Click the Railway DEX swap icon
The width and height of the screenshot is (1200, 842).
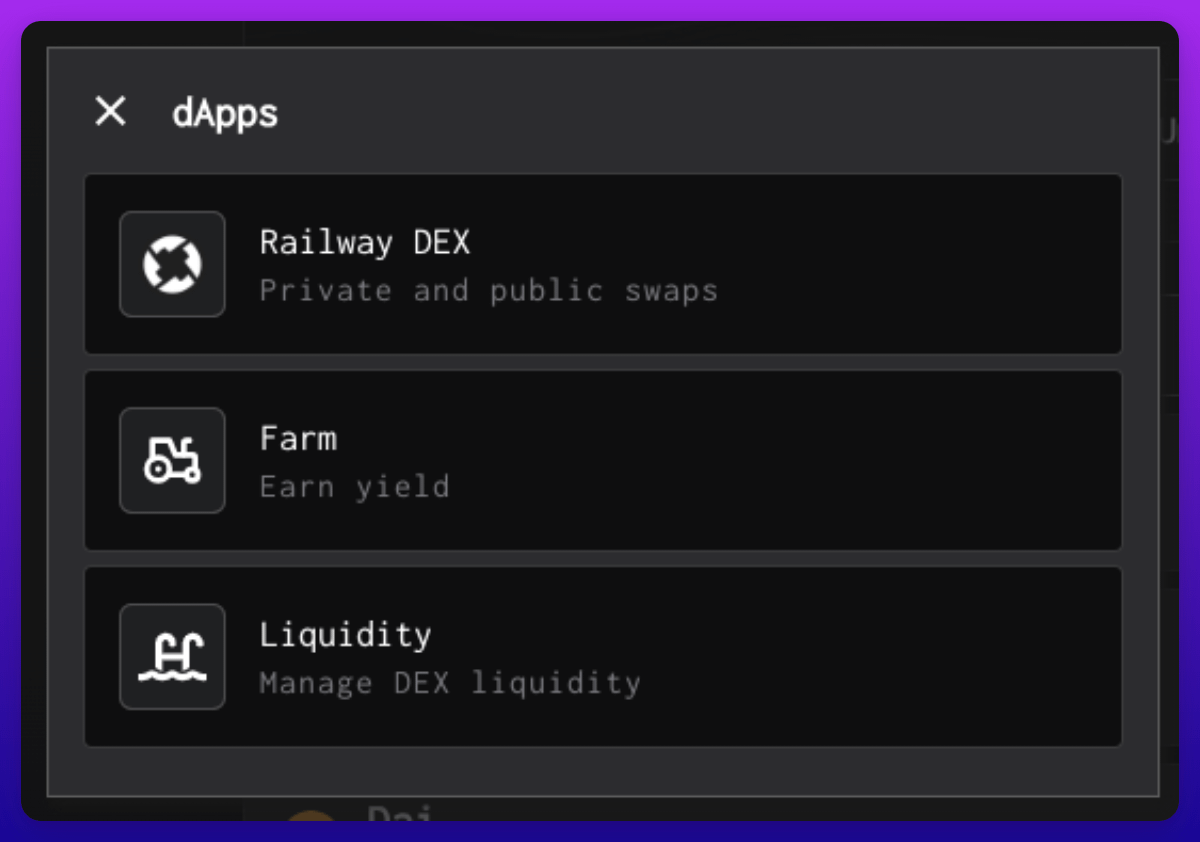tap(172, 264)
